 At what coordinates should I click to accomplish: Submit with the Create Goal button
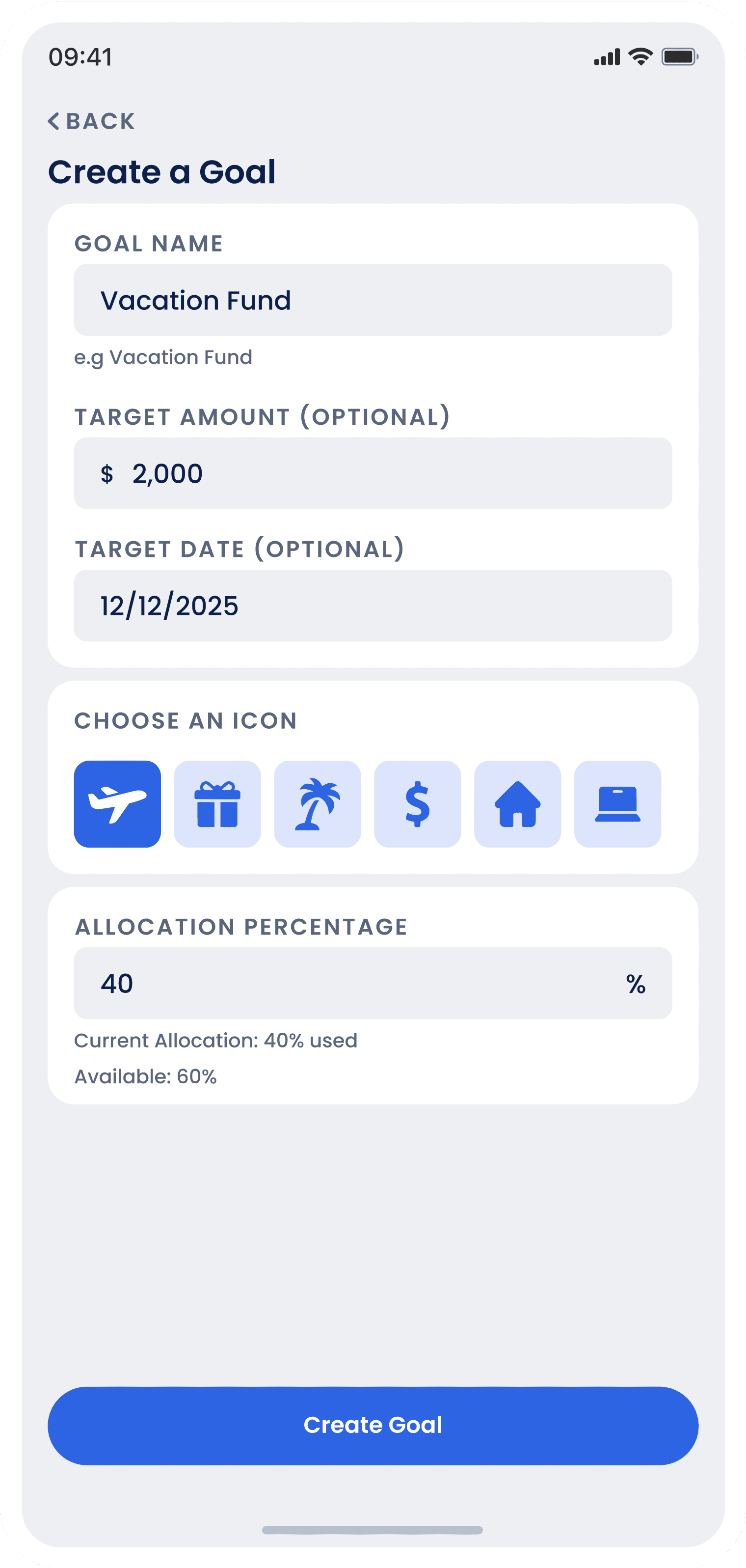click(373, 1426)
